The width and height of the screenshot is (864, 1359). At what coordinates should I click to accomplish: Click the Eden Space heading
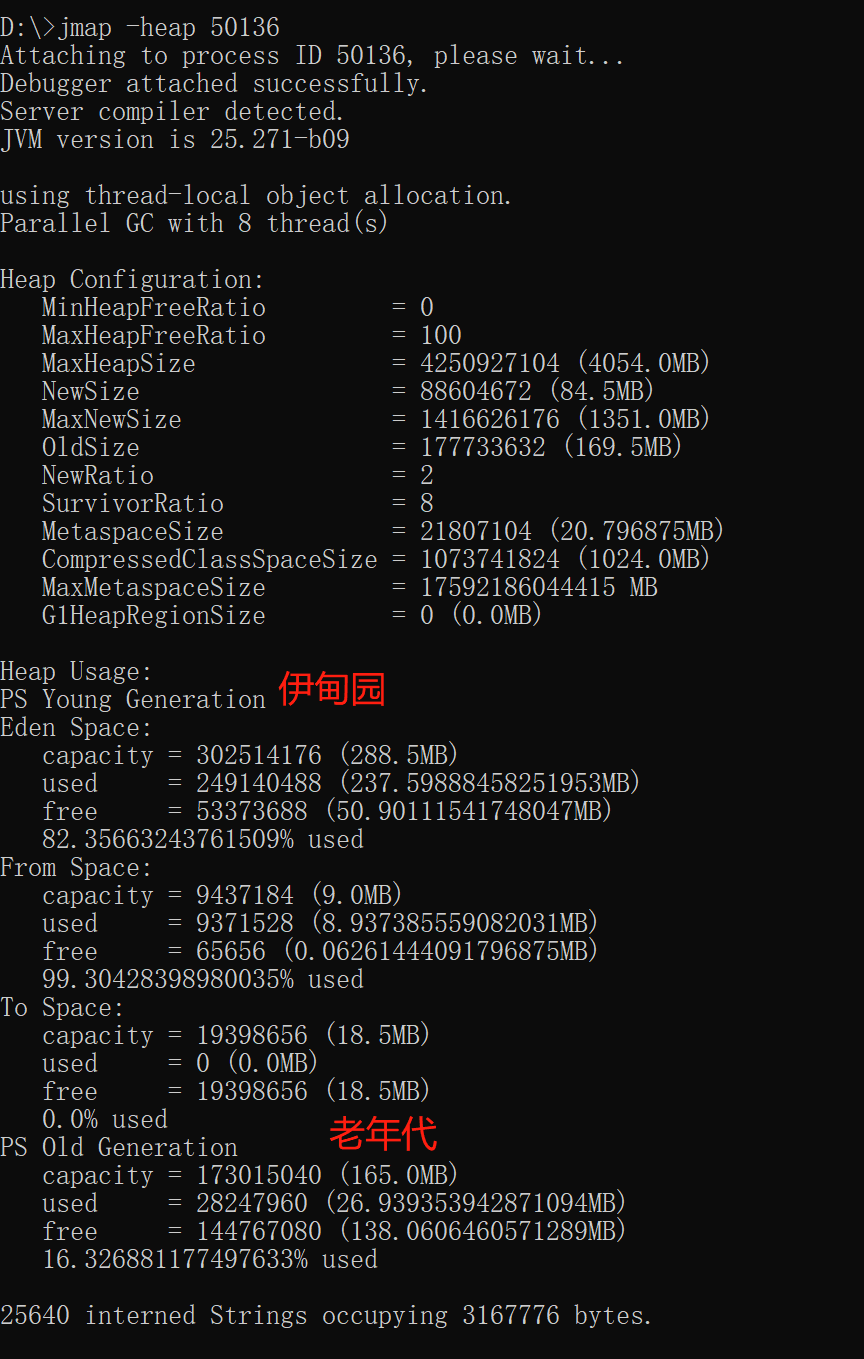(76, 727)
